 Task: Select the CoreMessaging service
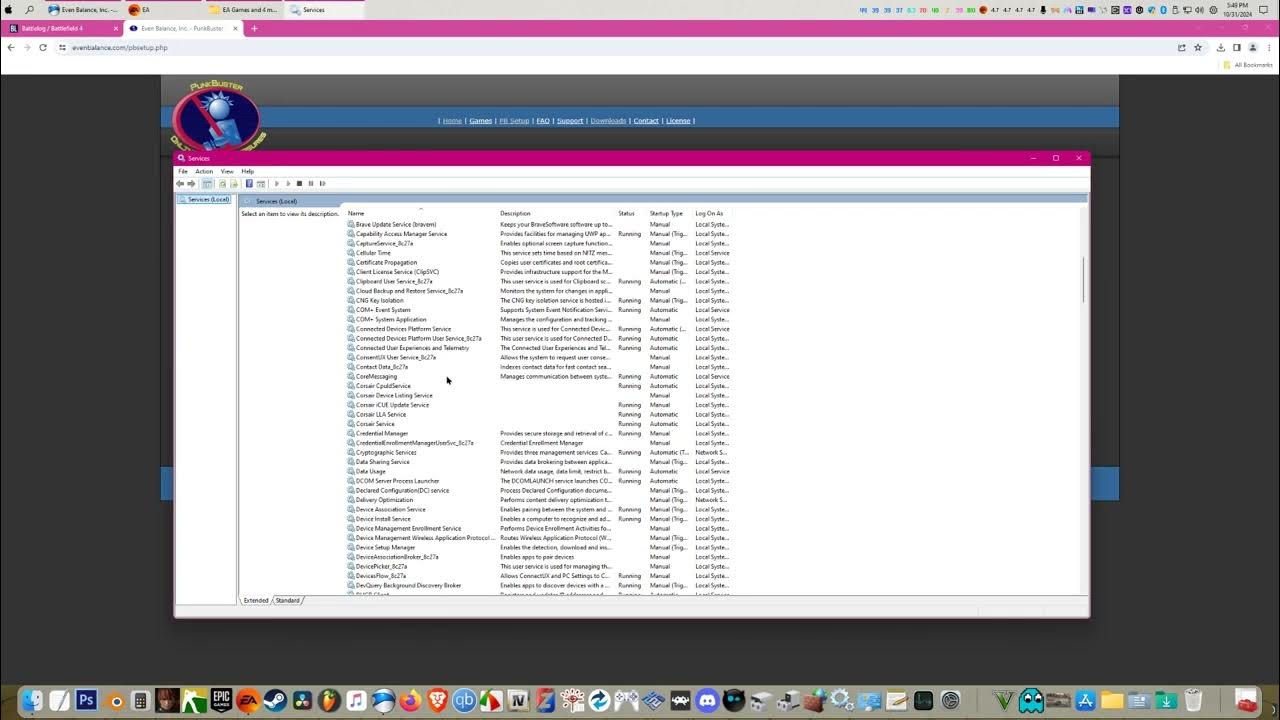click(540, 377)
